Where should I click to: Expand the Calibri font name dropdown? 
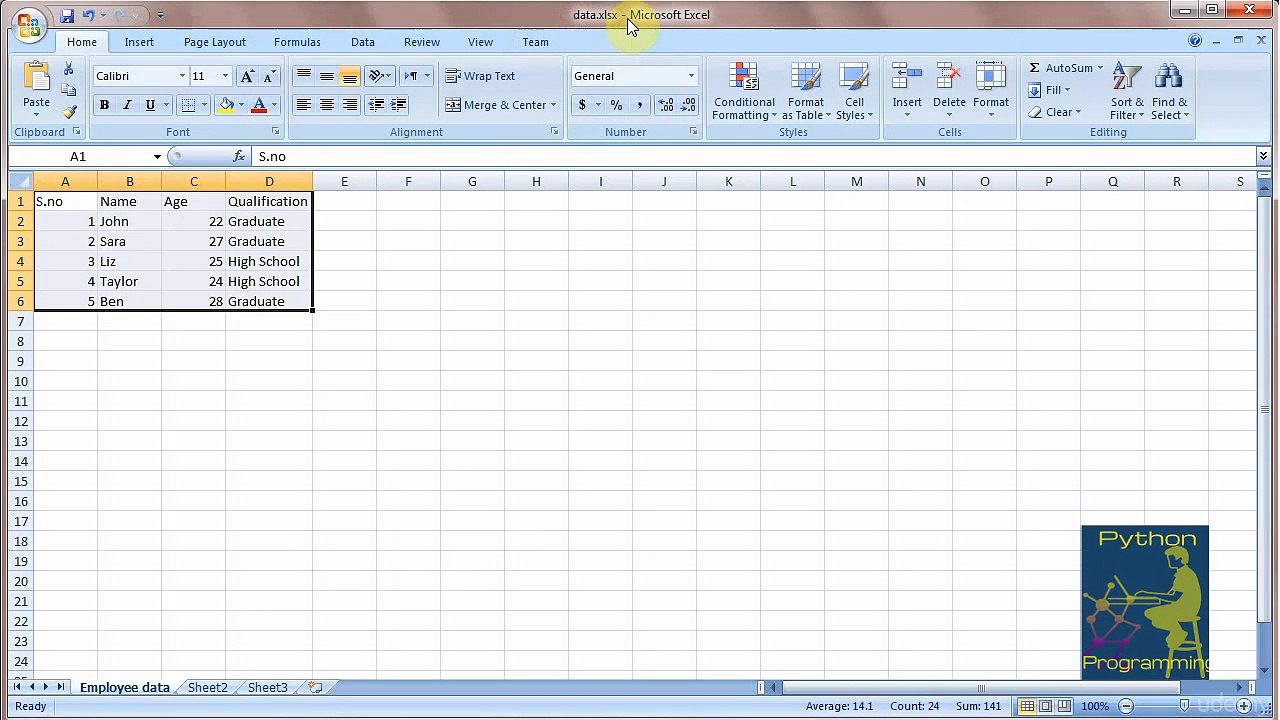coord(182,76)
